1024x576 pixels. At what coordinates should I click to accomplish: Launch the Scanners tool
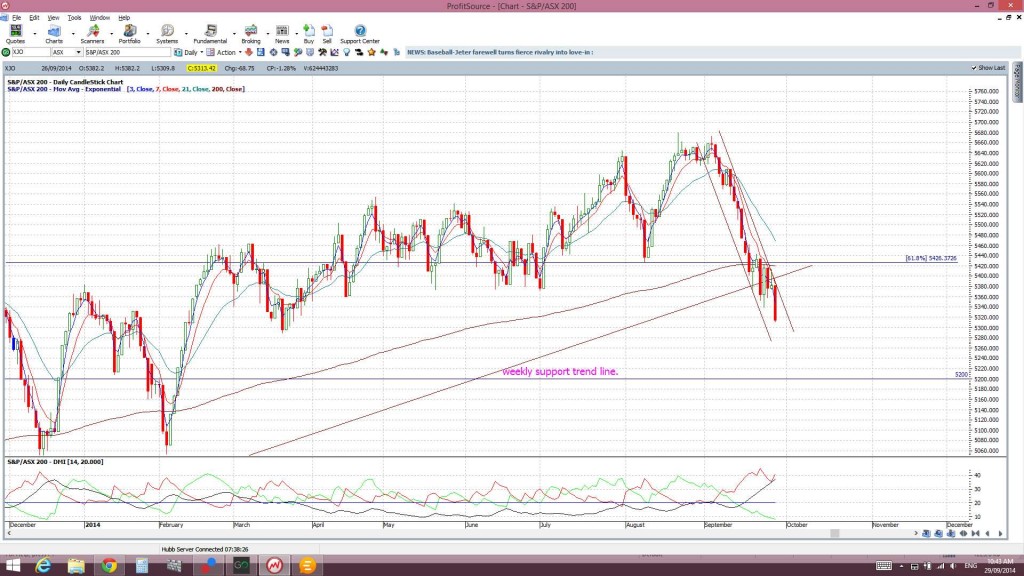[92, 34]
